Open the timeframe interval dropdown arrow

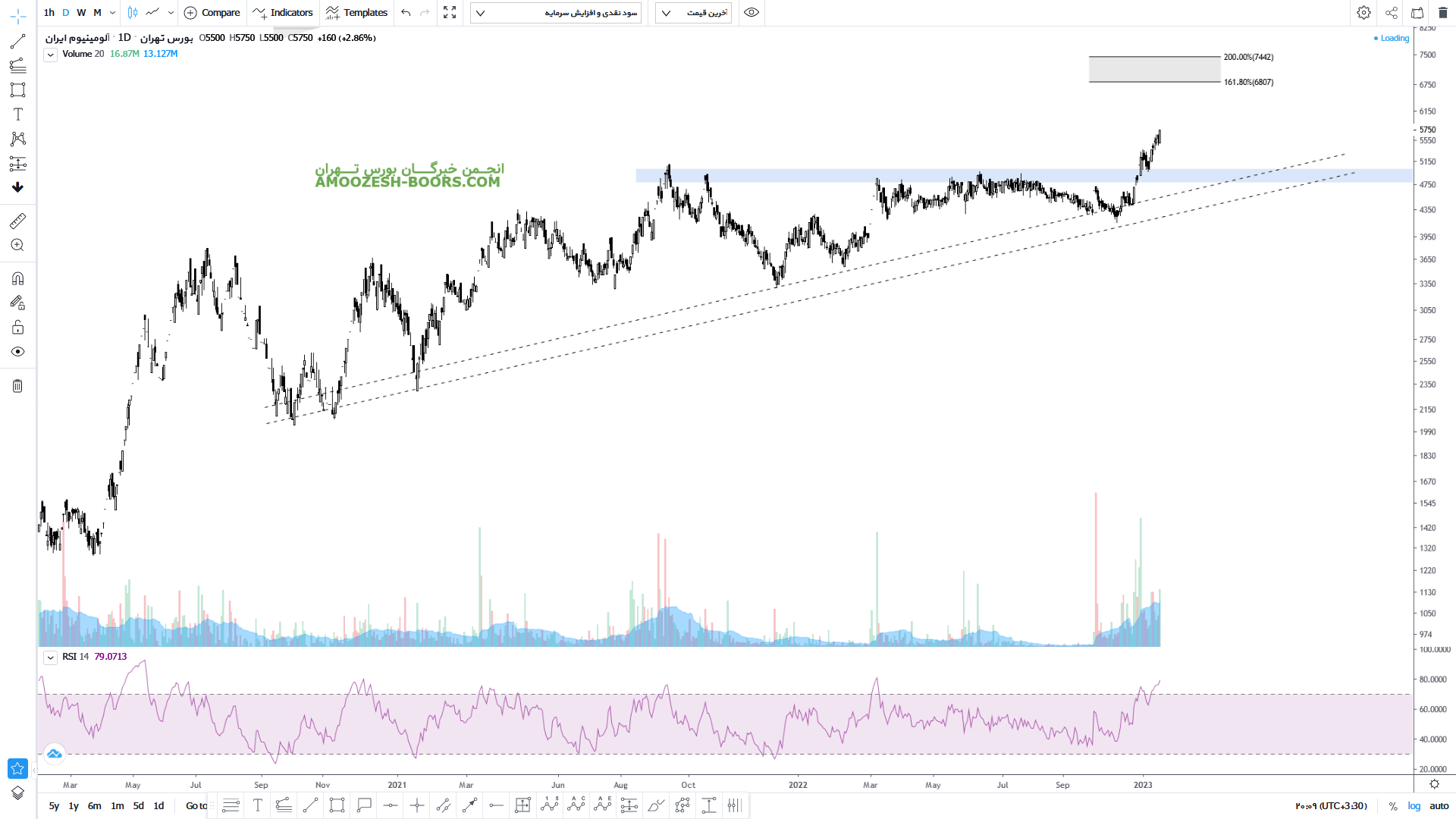pyautogui.click(x=113, y=12)
